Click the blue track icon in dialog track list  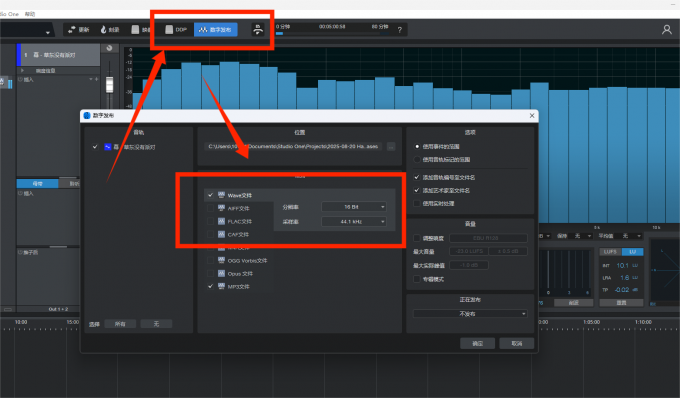tap(108, 147)
